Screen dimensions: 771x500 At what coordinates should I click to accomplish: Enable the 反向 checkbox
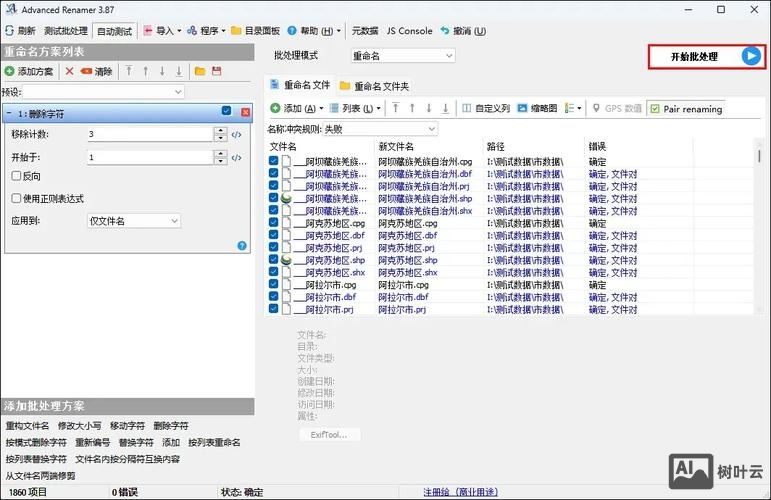tap(16, 176)
